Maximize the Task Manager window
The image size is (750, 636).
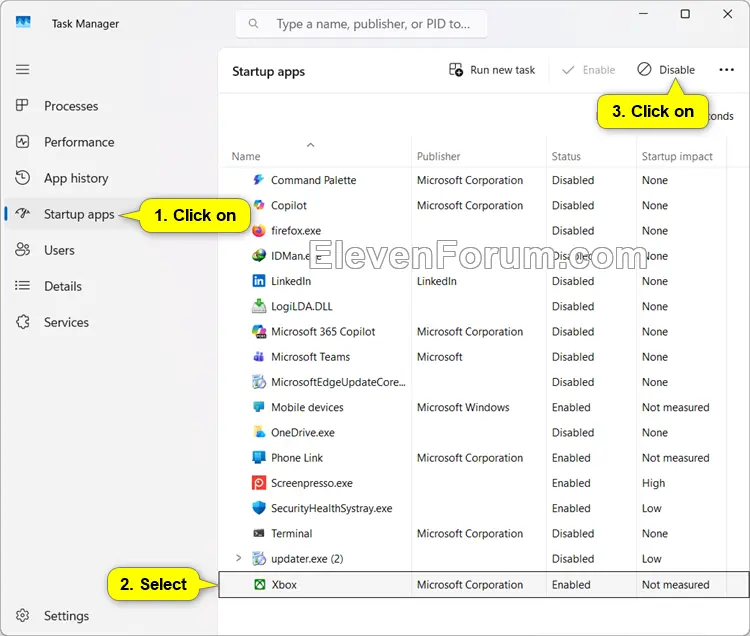point(685,14)
